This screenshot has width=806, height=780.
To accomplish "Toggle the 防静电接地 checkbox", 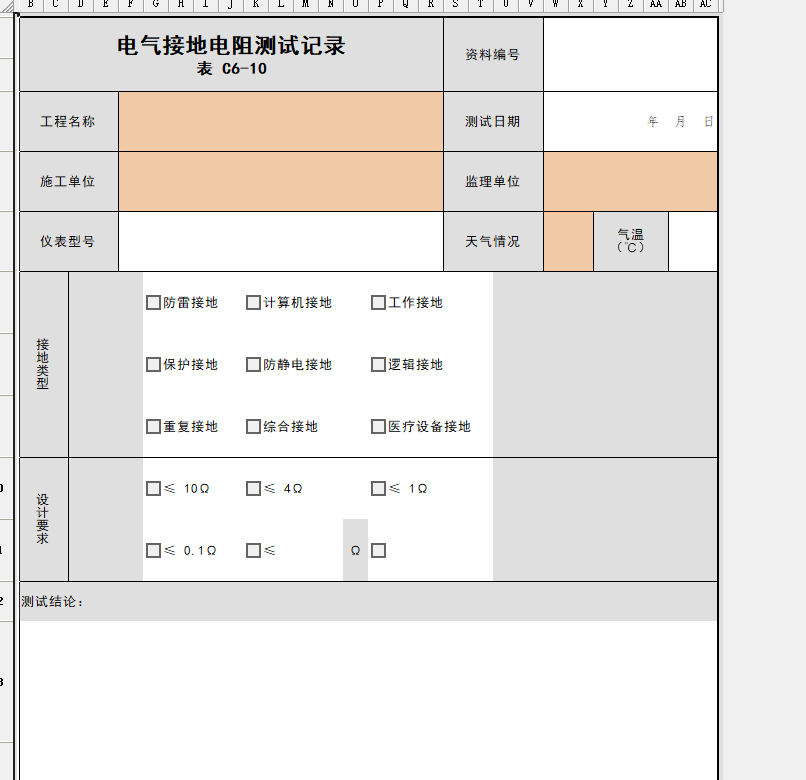I will coord(253,365).
